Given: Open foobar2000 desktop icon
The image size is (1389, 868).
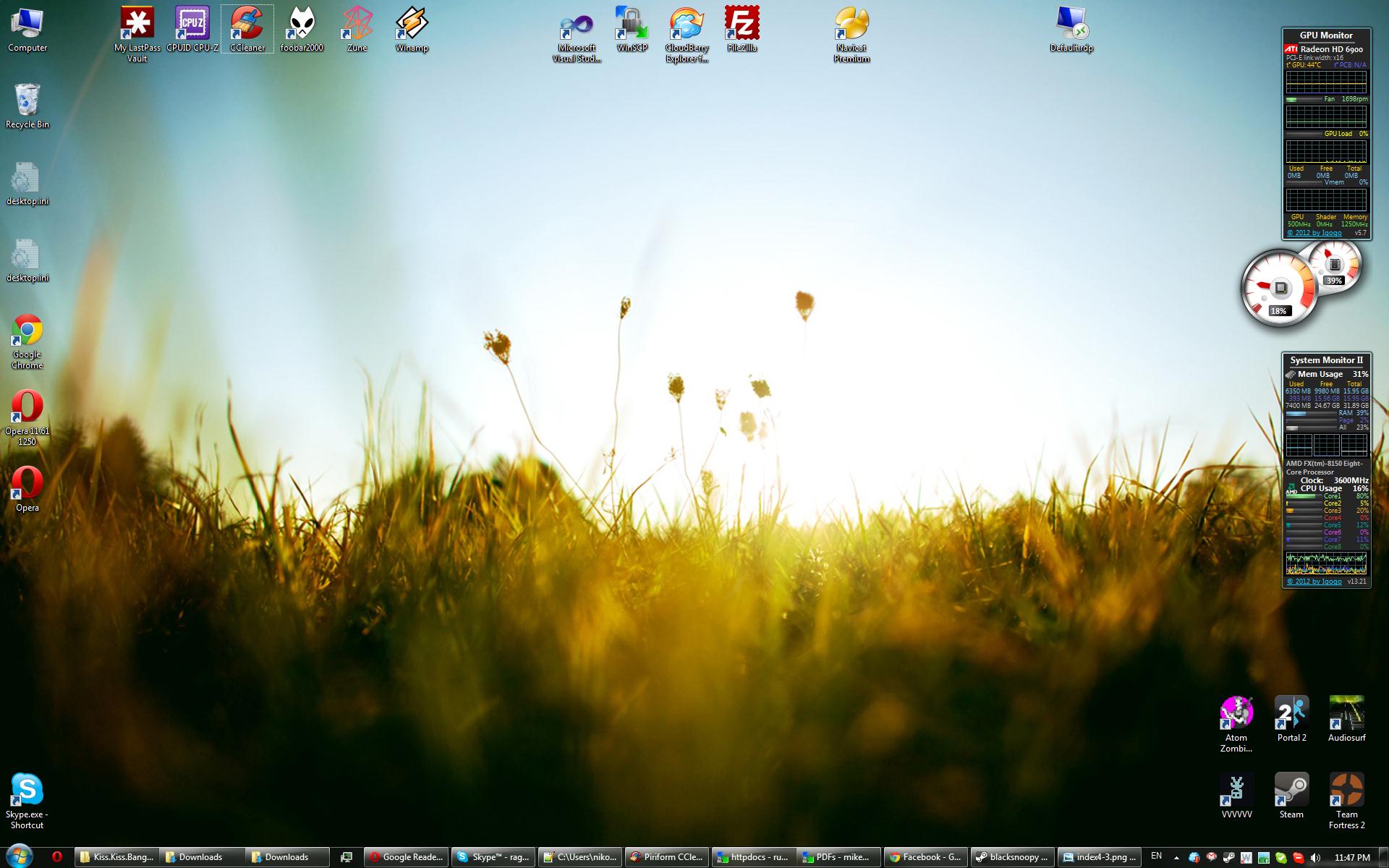Looking at the screenshot, I should (x=302, y=25).
